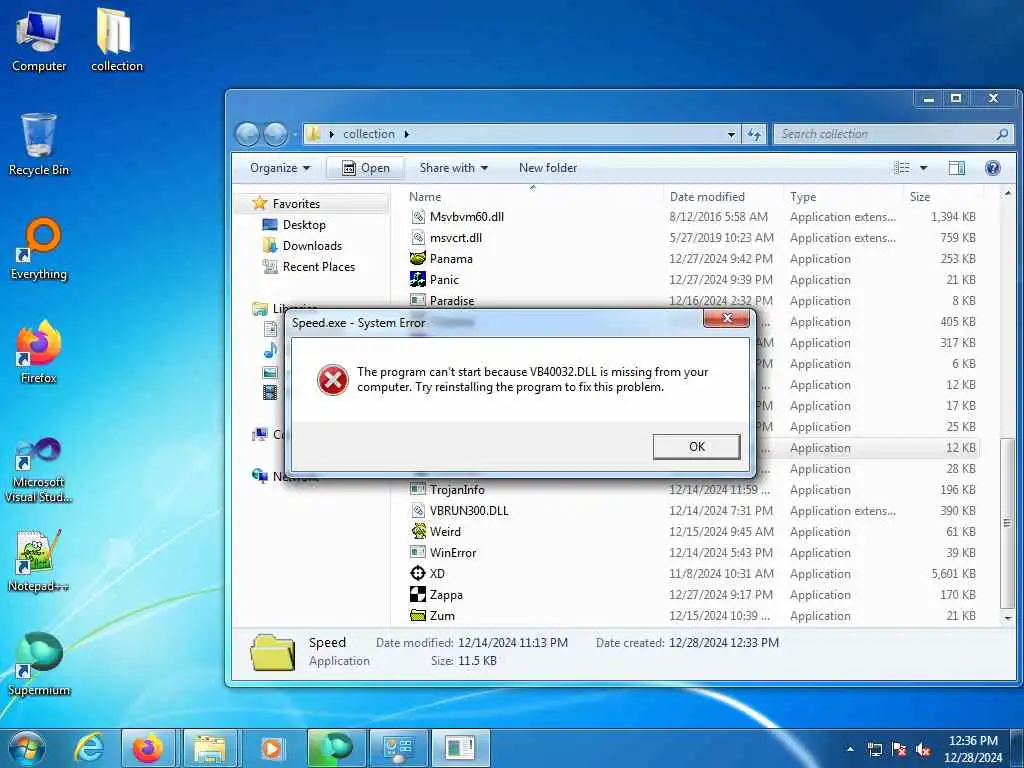Viewport: 1024px width, 768px height.
Task: Select Desktop in the navigation pane
Action: point(304,225)
